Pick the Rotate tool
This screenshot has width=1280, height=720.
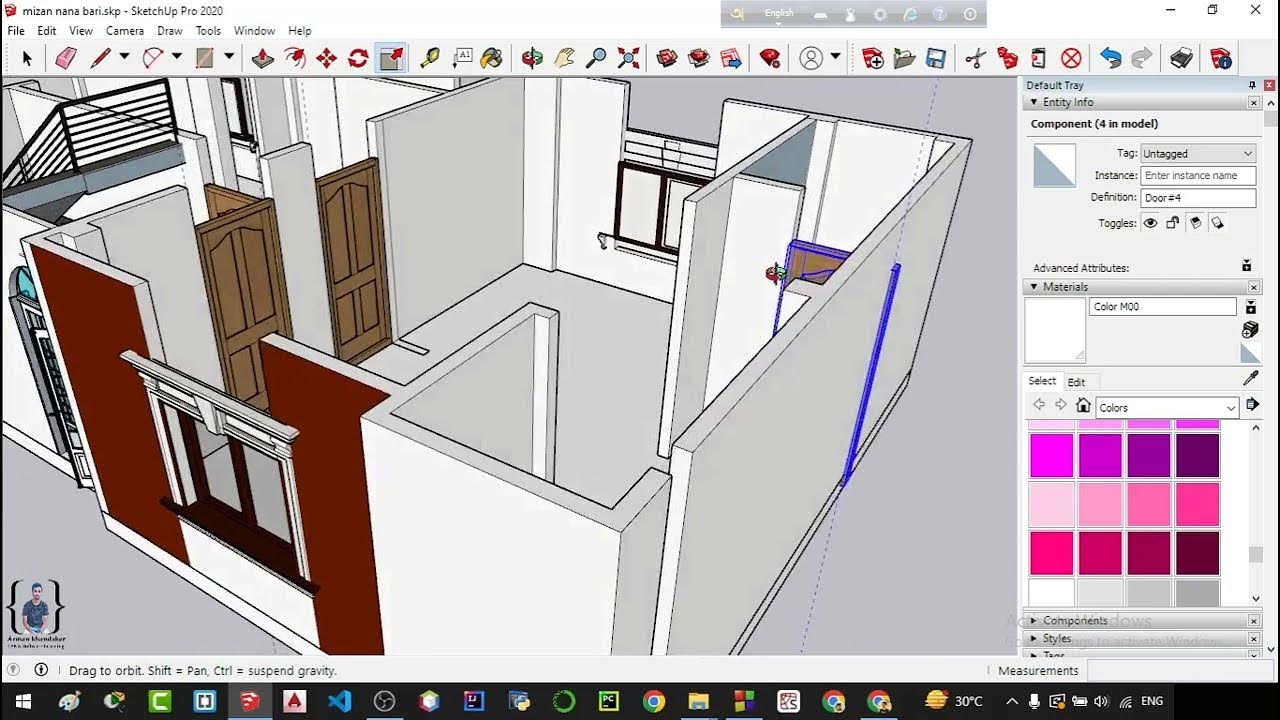[358, 58]
